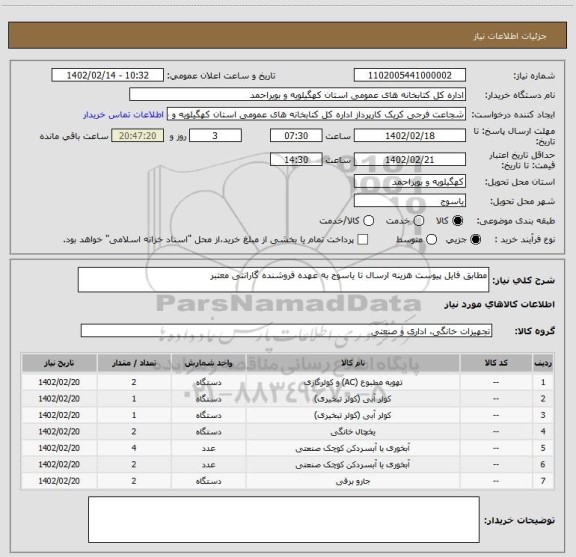Click the buyer organization name field

297,95
